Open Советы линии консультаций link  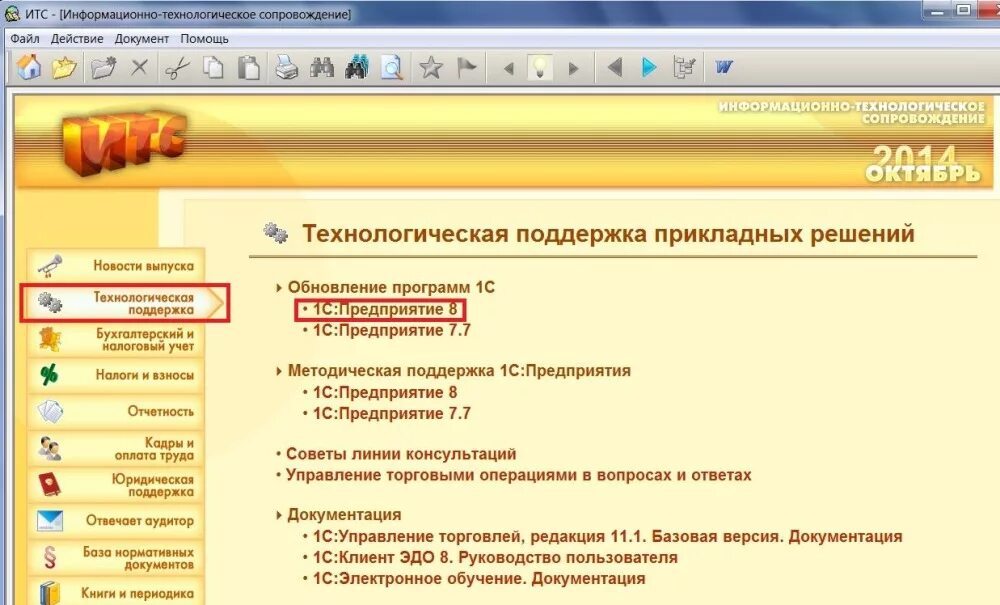point(401,454)
